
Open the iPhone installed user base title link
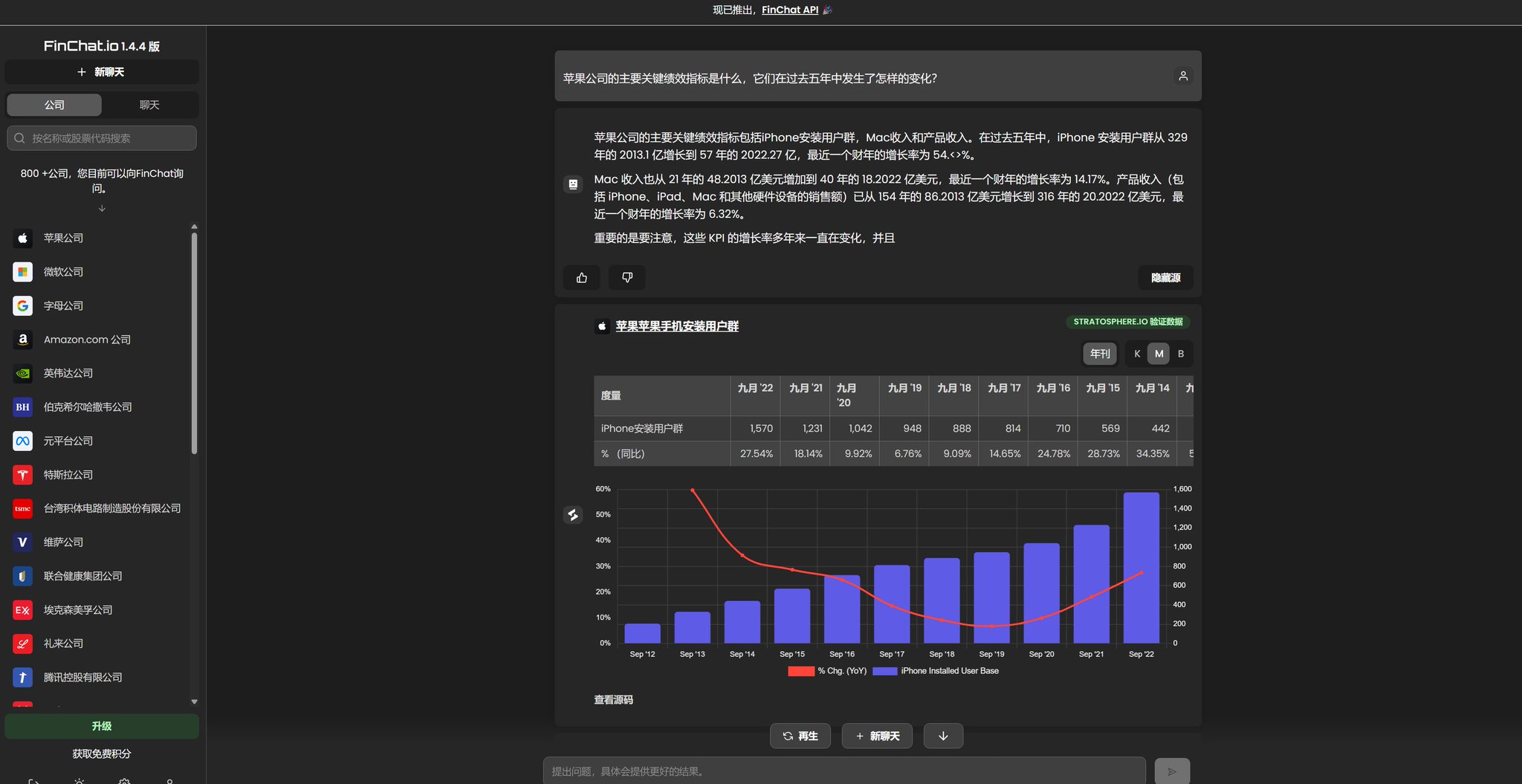point(677,326)
